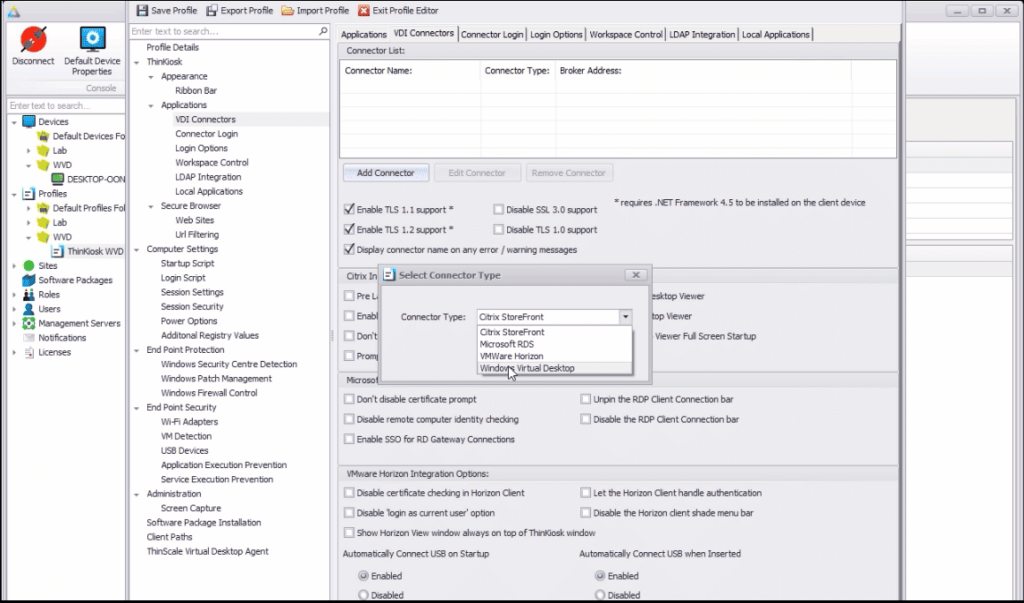Select Session Security in the settings tree
This screenshot has height=603, width=1024.
(192, 307)
